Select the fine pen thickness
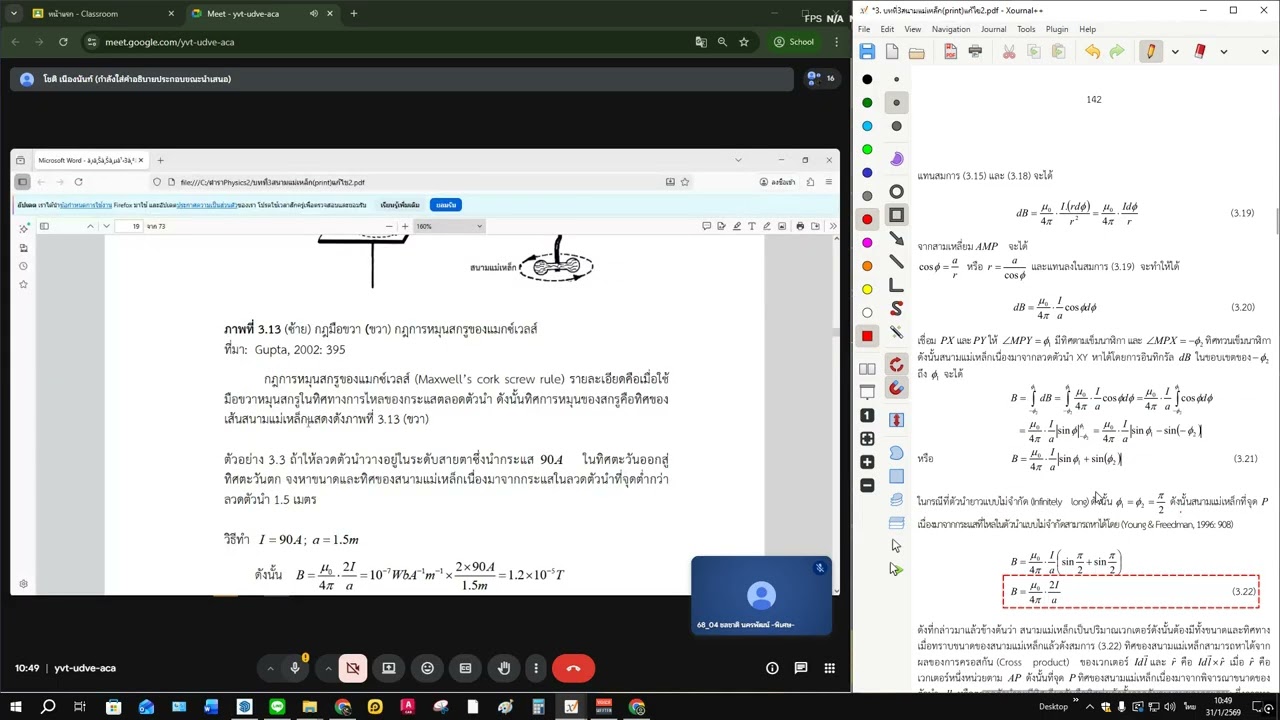Image resolution: width=1280 pixels, height=720 pixels. tap(896, 79)
